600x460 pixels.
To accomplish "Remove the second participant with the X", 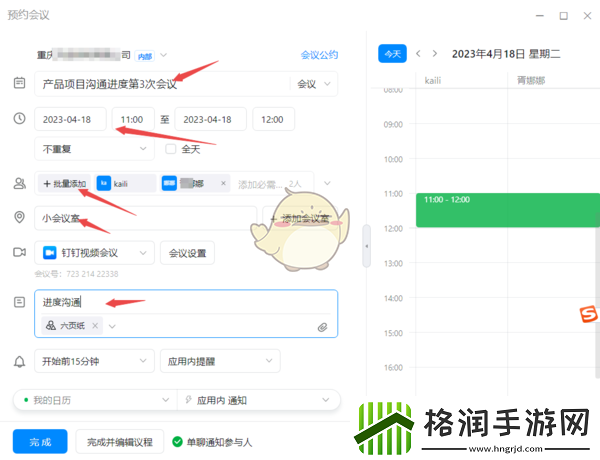I will (x=223, y=183).
